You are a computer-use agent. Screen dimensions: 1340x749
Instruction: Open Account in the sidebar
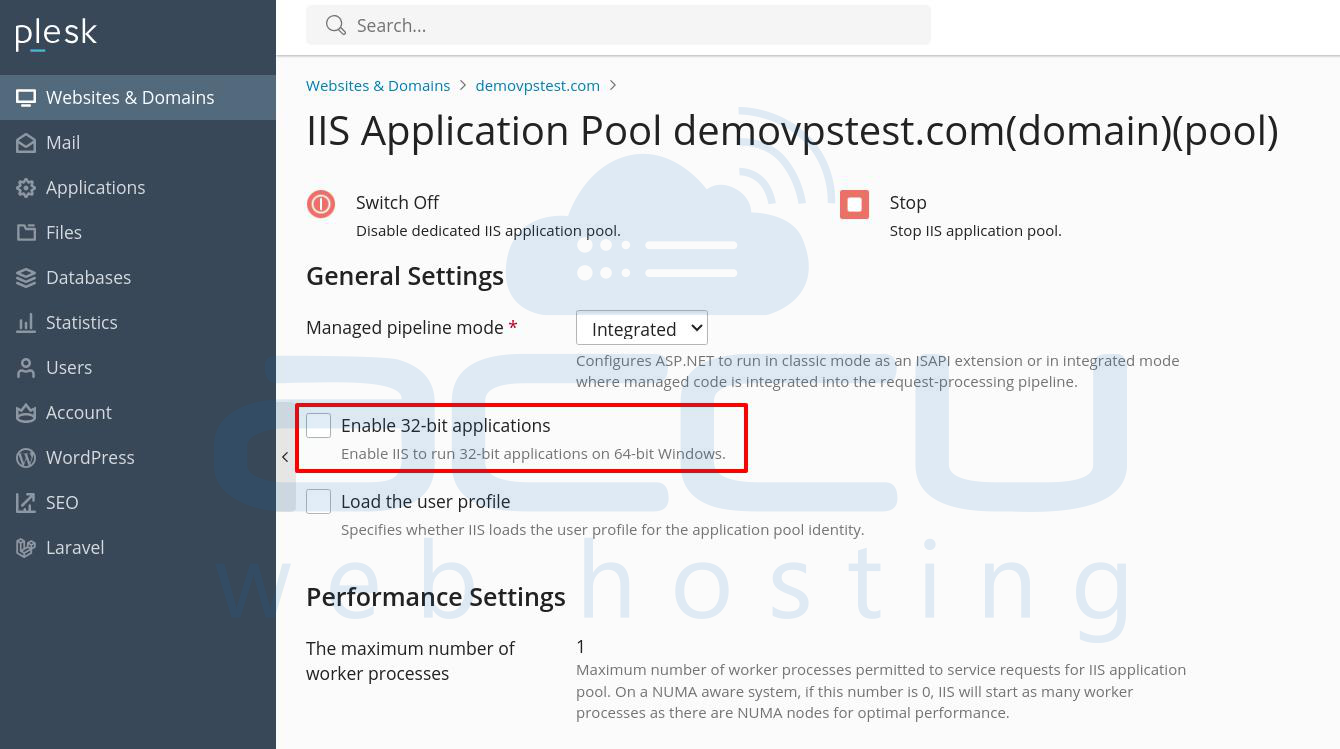(138, 413)
